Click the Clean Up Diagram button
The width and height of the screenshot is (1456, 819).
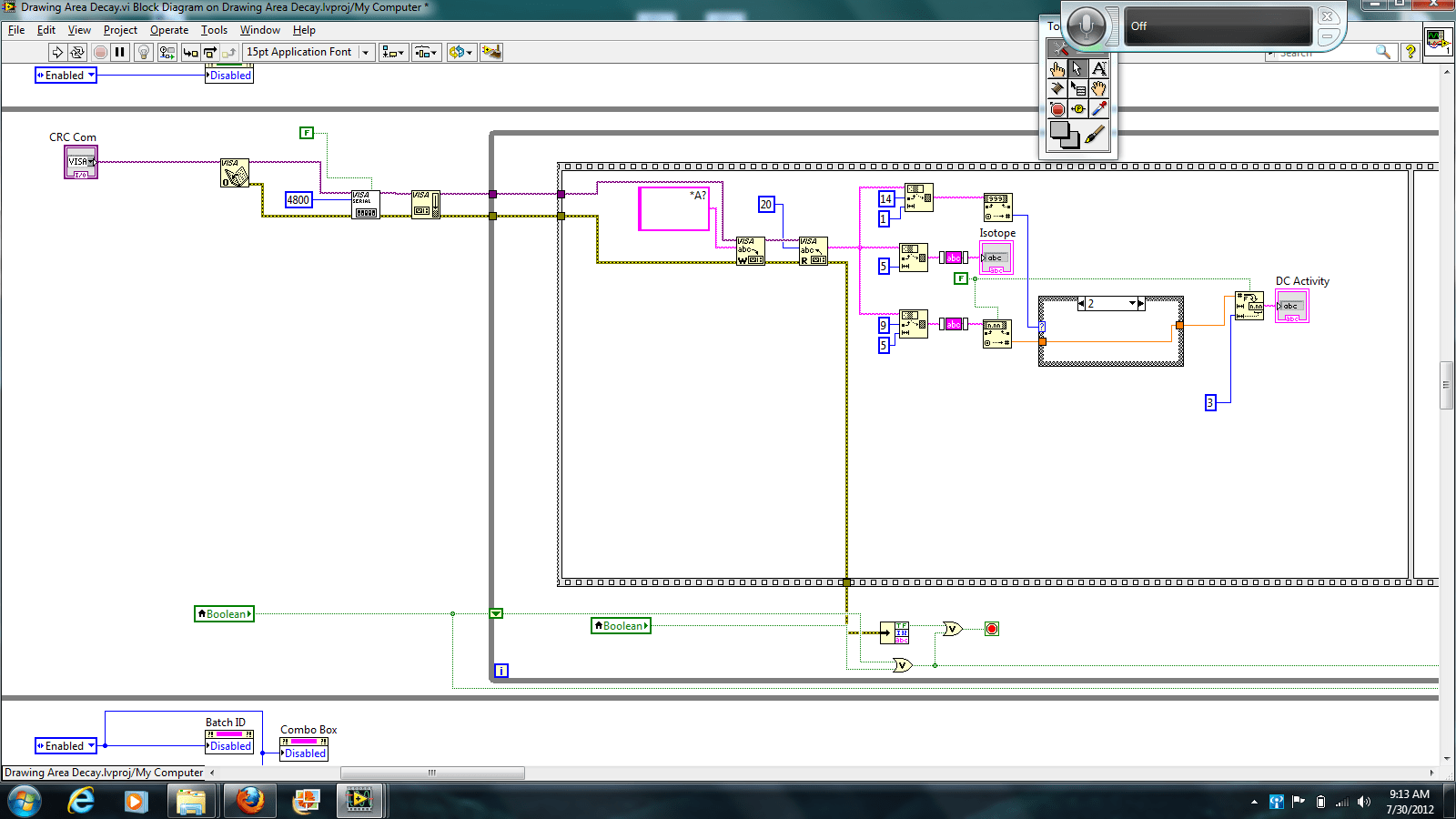pyautogui.click(x=491, y=53)
